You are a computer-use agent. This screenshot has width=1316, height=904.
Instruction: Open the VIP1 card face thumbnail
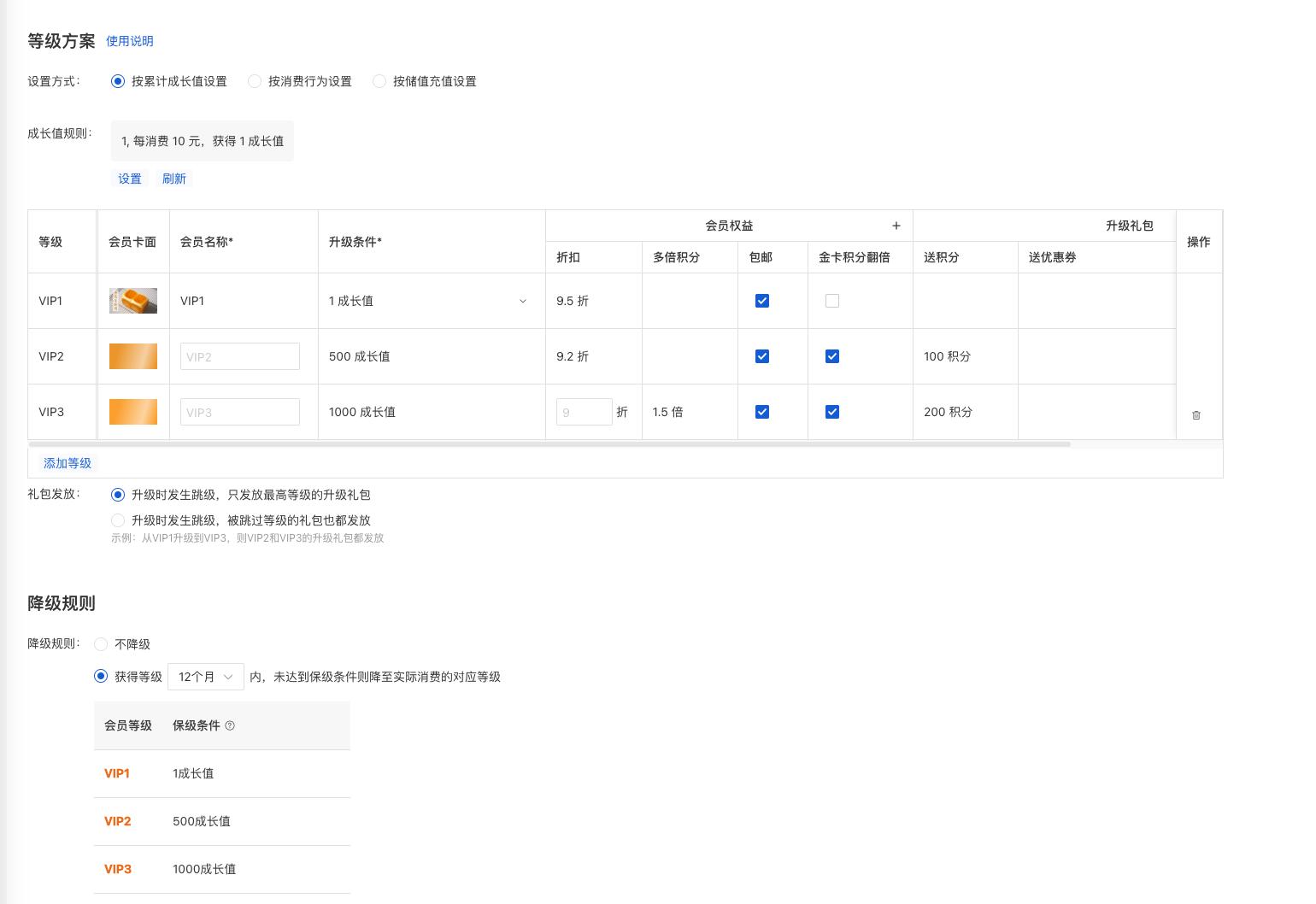133,301
